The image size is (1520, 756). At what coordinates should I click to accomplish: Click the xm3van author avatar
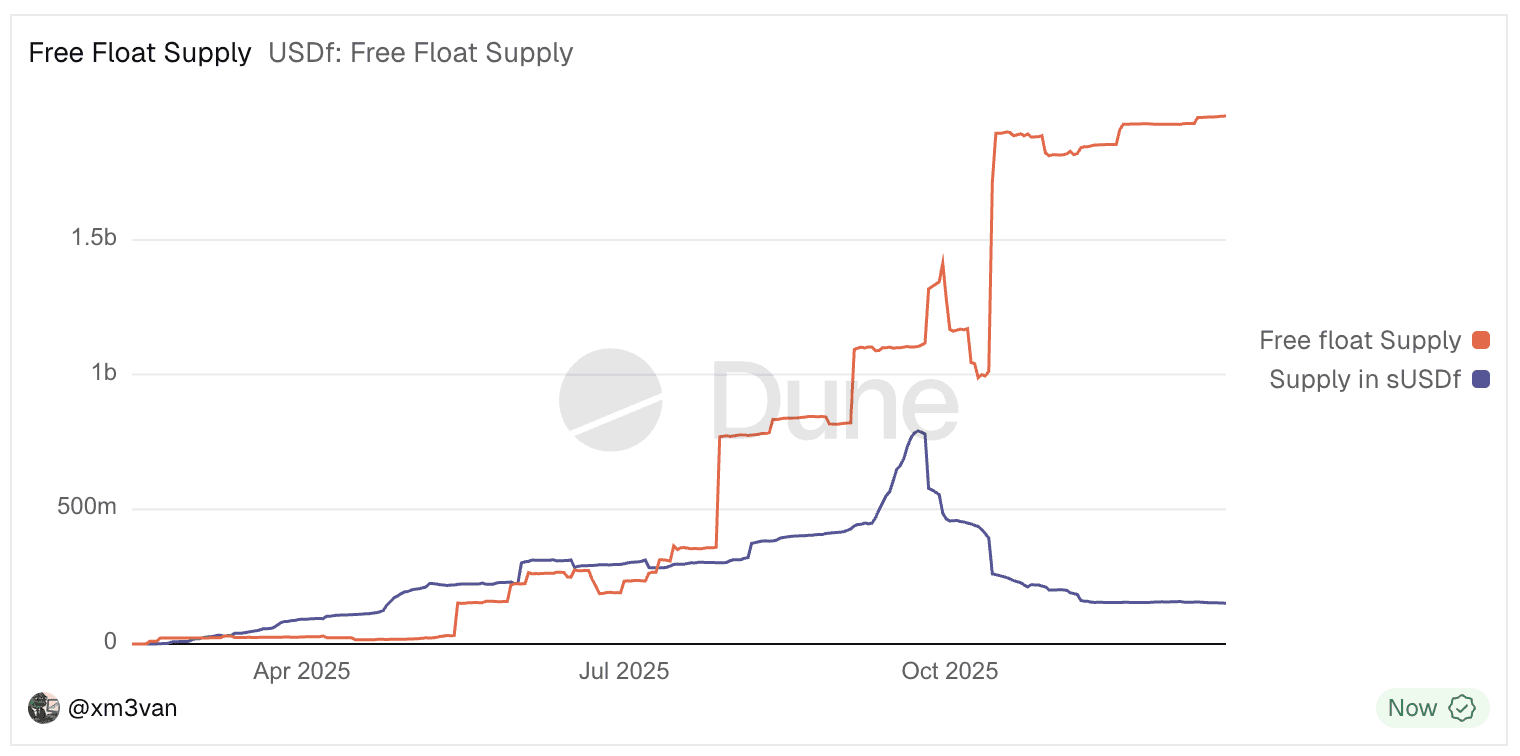tap(44, 708)
